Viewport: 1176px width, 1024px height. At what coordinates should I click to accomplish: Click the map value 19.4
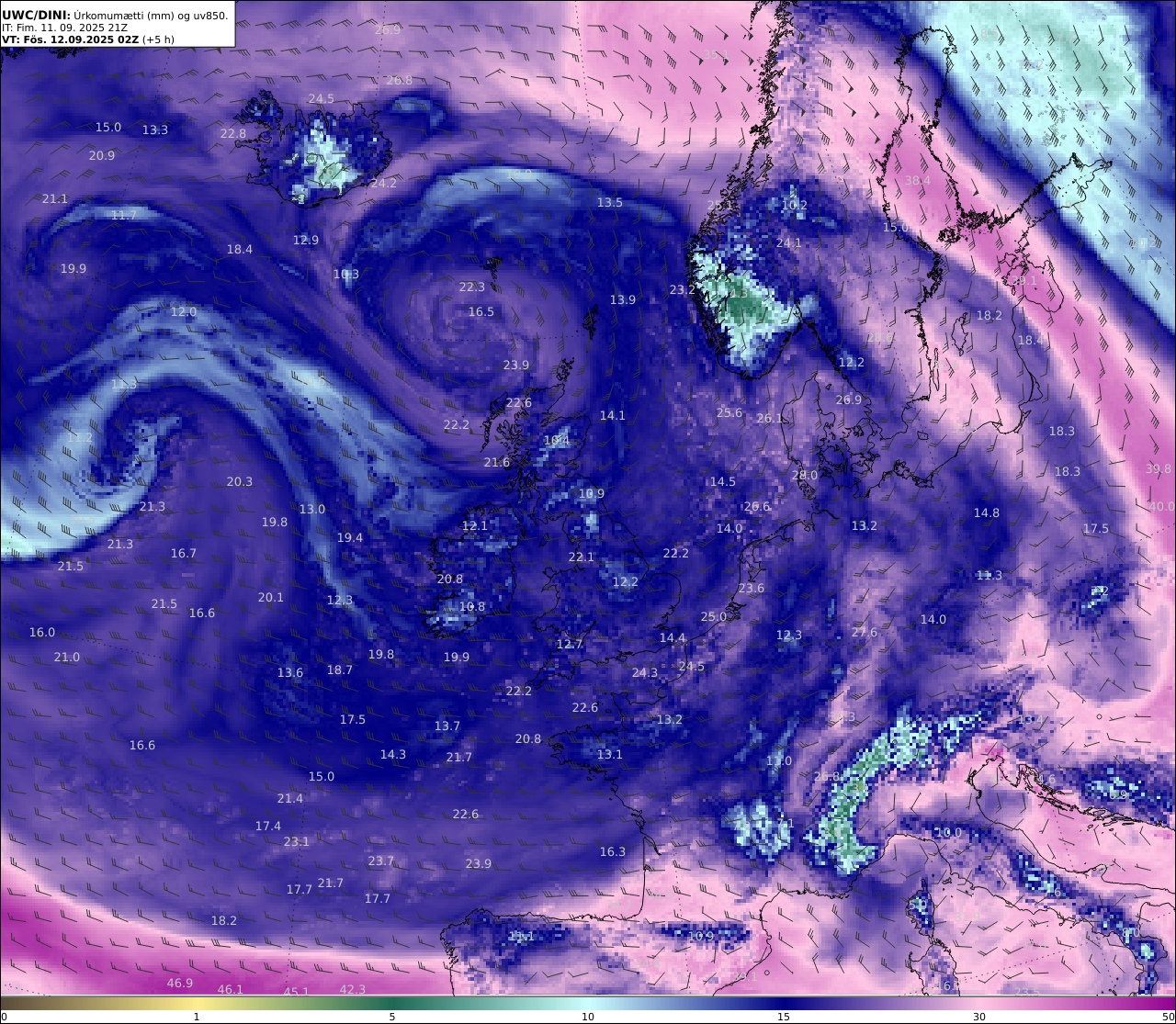350,538
